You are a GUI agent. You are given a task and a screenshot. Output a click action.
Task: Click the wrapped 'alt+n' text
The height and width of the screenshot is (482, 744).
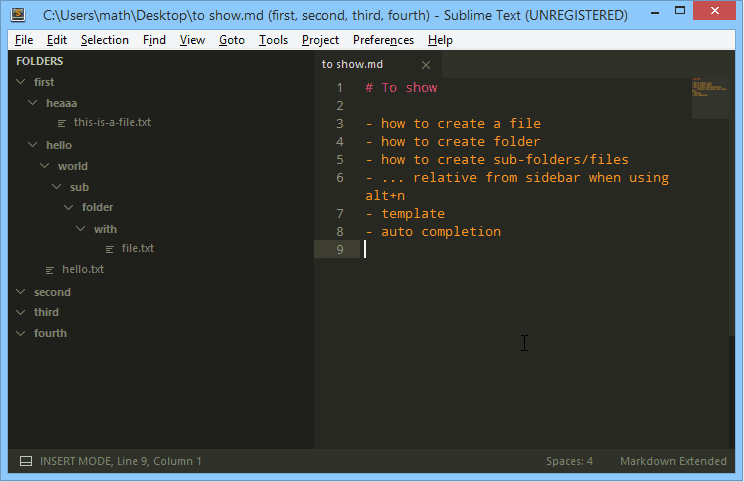(x=385, y=196)
